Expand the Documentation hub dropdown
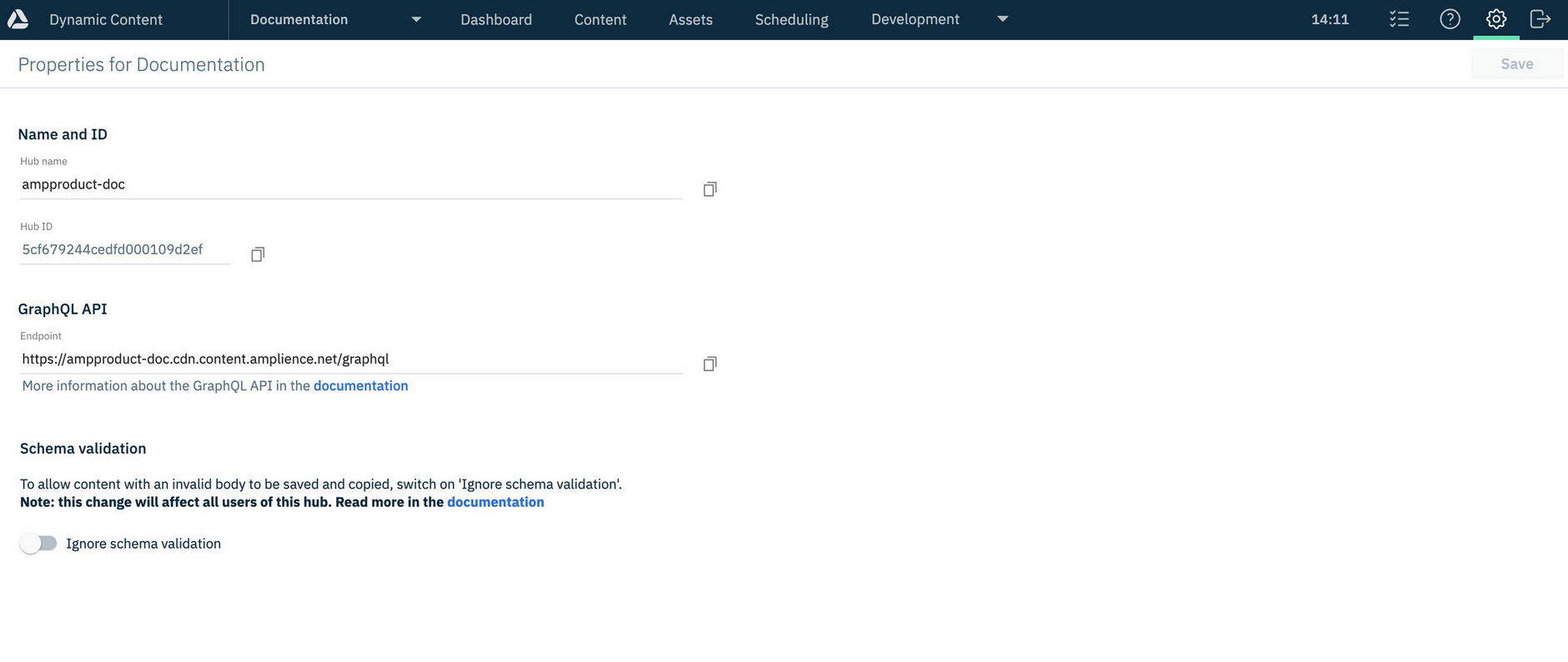This screenshot has height=662, width=1568. tap(416, 19)
